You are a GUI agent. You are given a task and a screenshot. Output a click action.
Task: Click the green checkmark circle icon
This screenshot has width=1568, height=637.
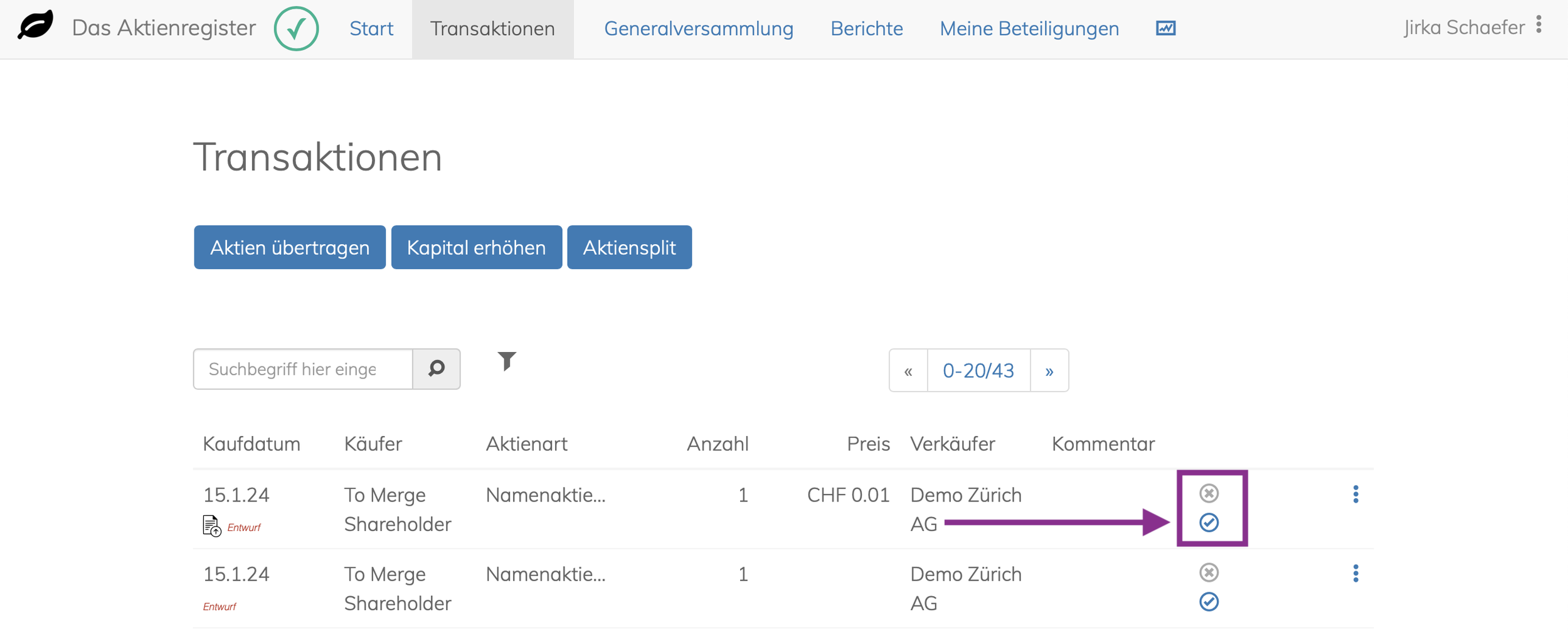(x=296, y=28)
